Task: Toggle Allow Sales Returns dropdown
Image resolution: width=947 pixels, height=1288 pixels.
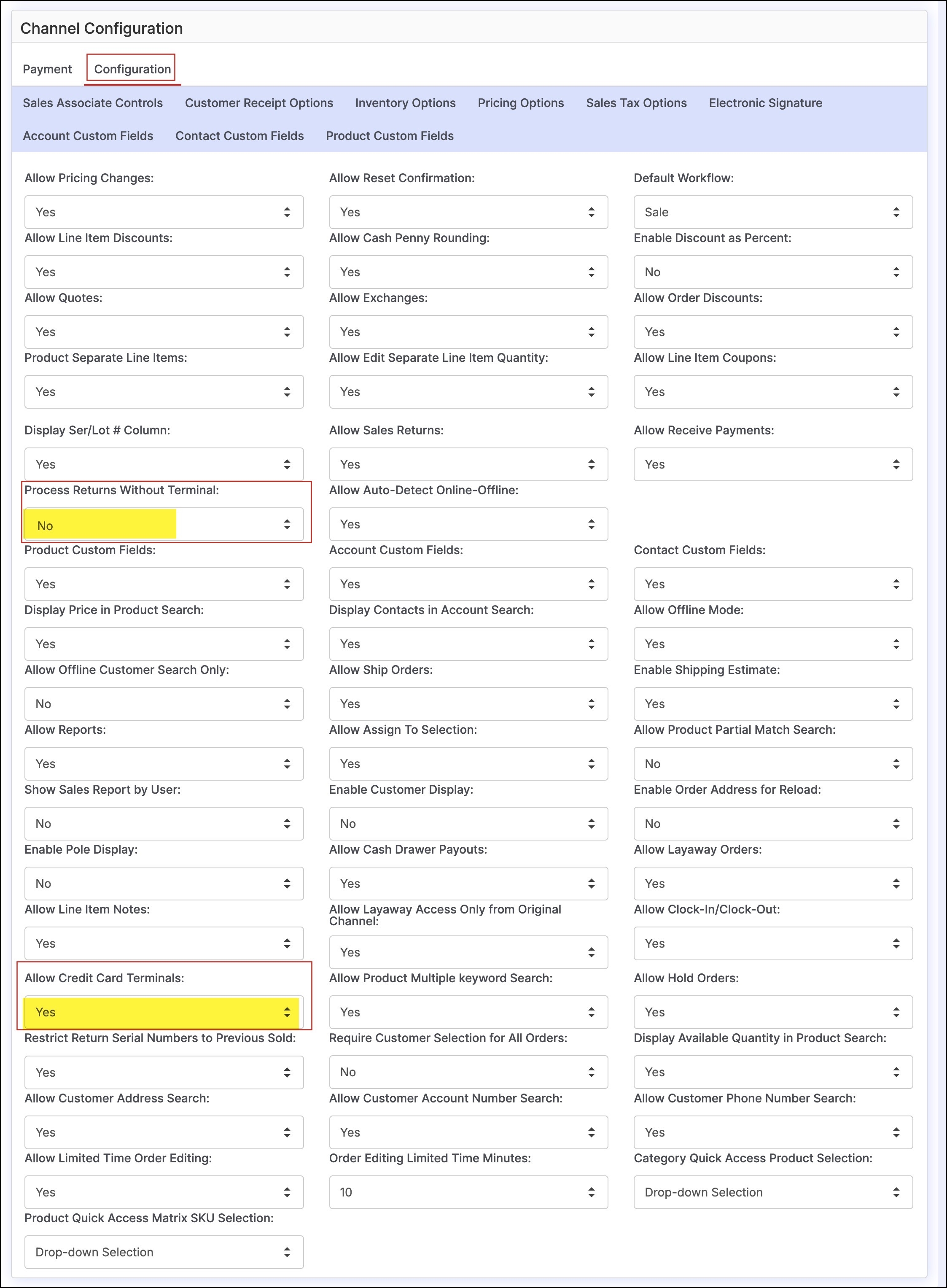Action: tap(468, 464)
